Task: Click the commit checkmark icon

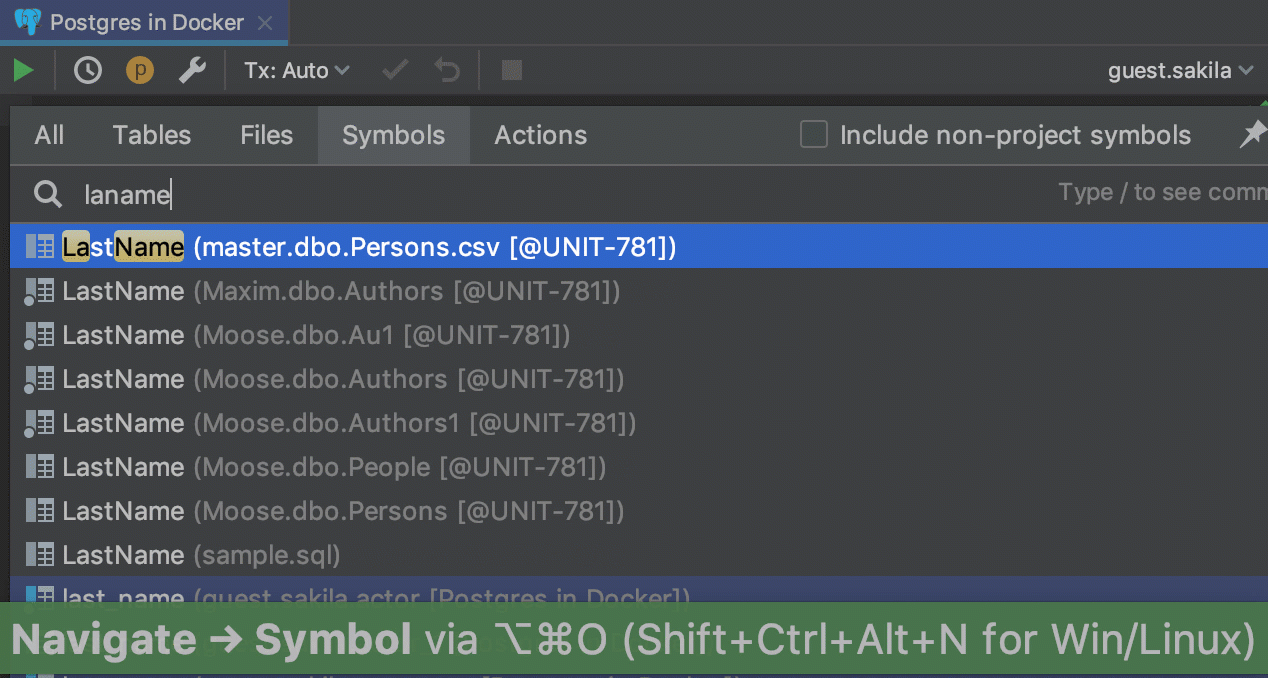Action: click(396, 70)
